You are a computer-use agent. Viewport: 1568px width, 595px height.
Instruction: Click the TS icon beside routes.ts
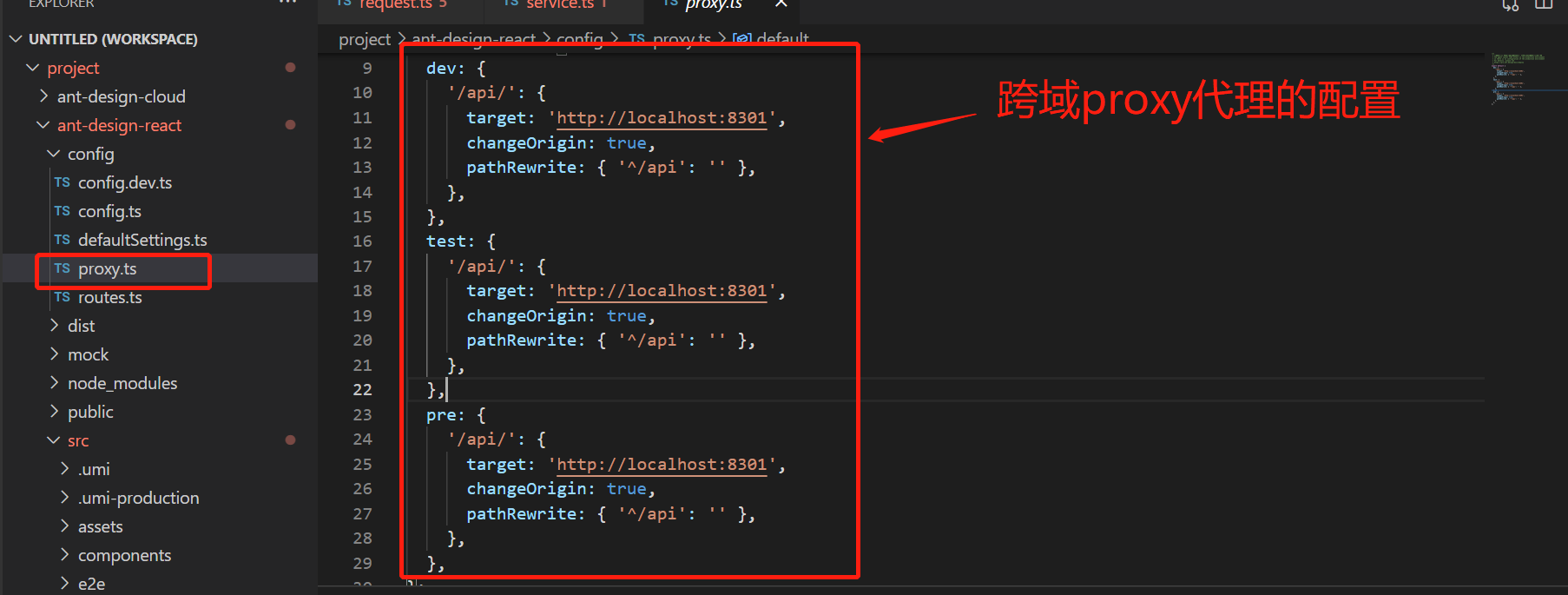pos(62,297)
